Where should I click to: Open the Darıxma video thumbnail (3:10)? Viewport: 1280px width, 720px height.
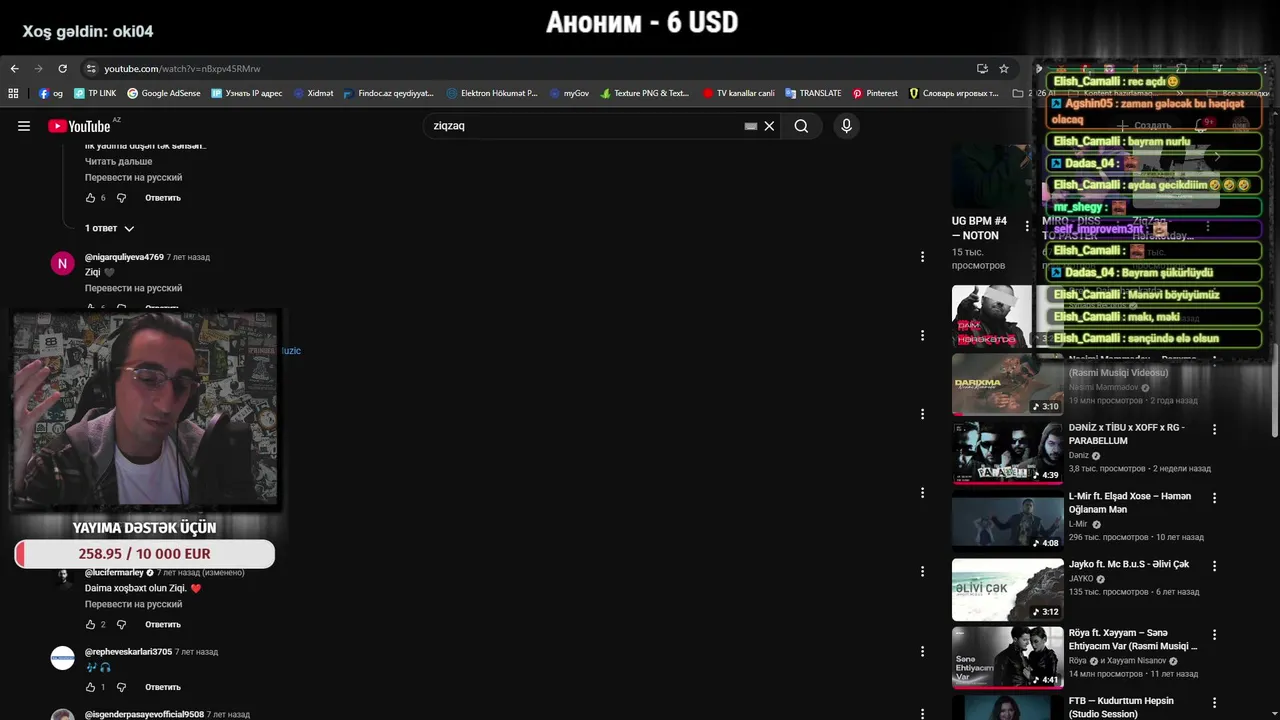point(1007,384)
